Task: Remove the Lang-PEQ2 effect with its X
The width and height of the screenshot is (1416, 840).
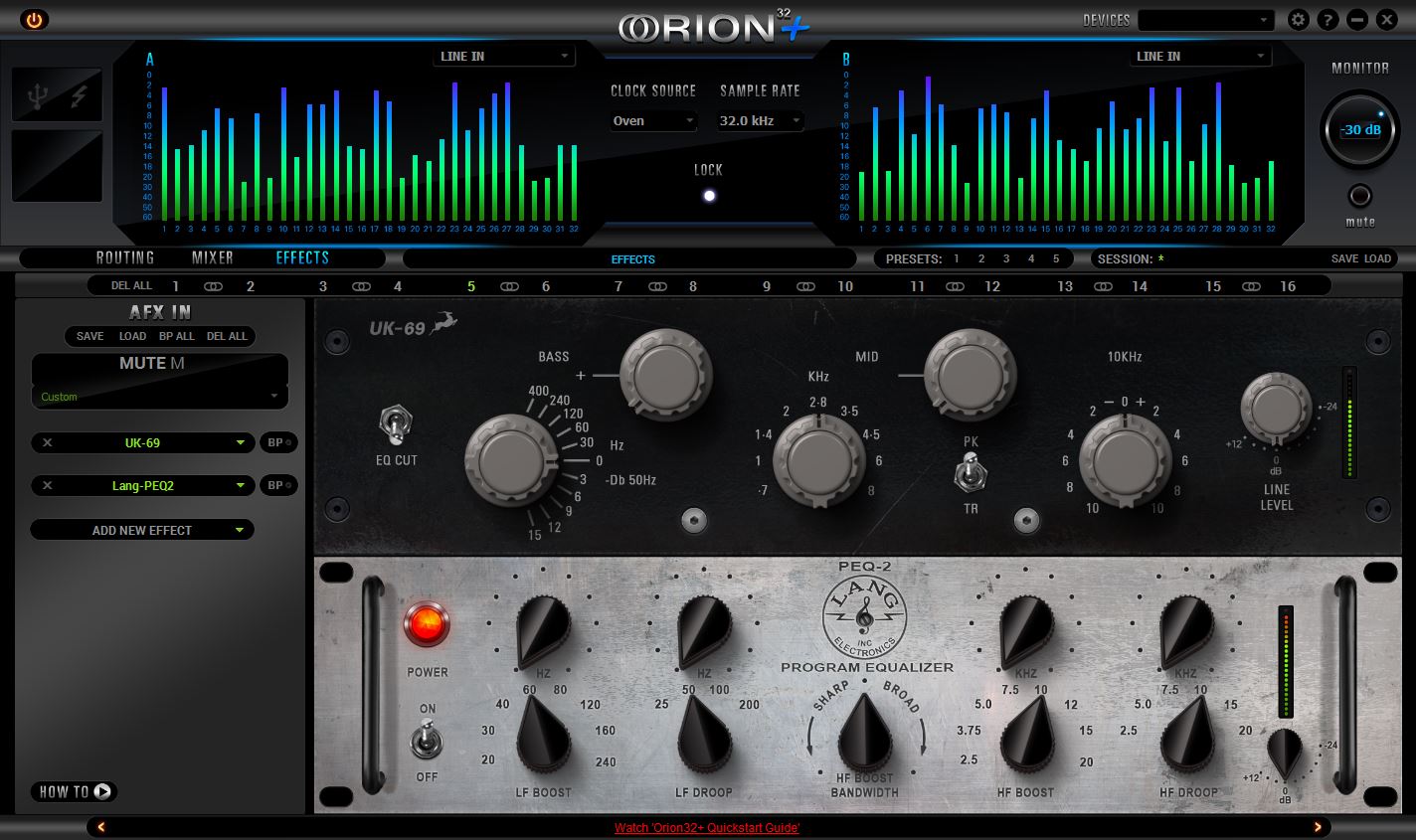Action: point(48,486)
